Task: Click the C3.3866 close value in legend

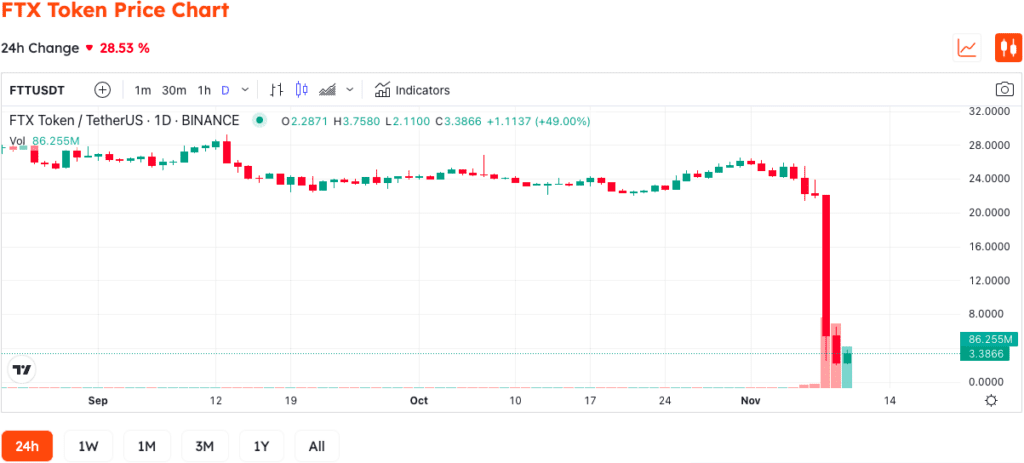Action: [x=458, y=121]
